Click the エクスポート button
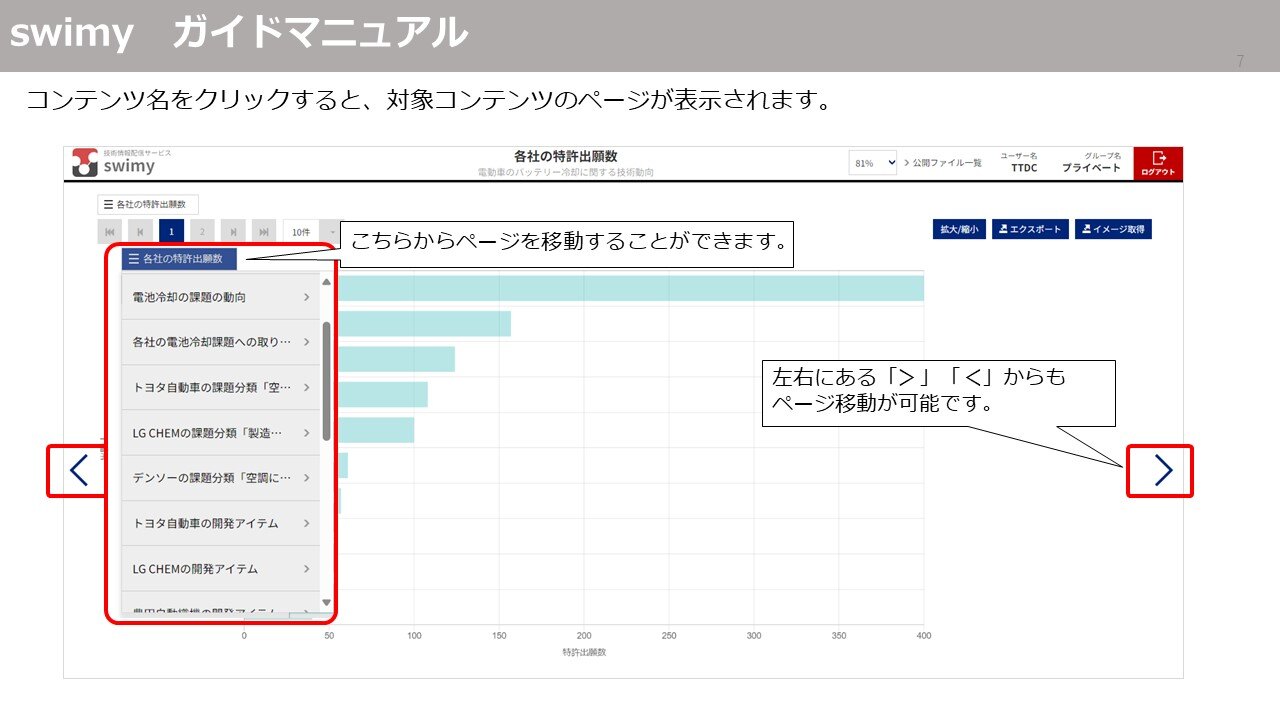Viewport: 1280px width, 720px height. (1030, 229)
